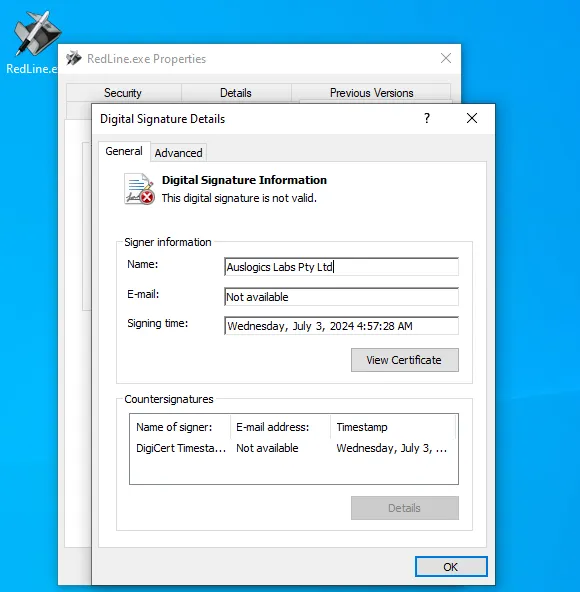
Task: Switch to the General tab
Action: pyautogui.click(x=124, y=151)
